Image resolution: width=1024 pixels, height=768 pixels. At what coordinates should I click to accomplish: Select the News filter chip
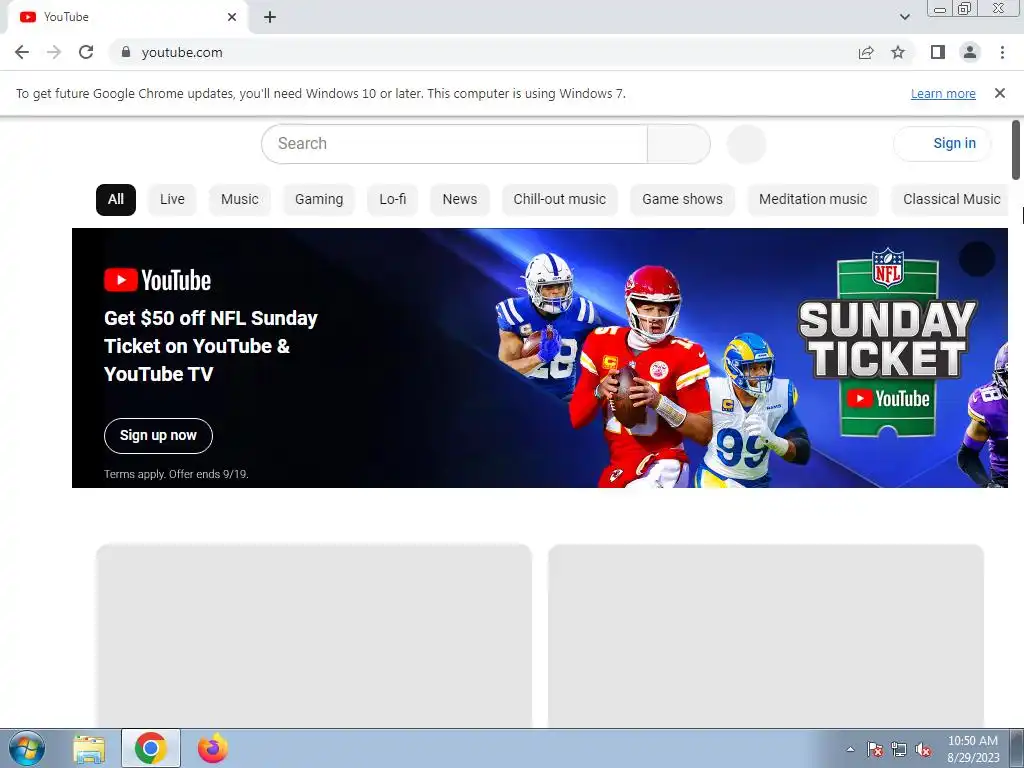pos(460,200)
